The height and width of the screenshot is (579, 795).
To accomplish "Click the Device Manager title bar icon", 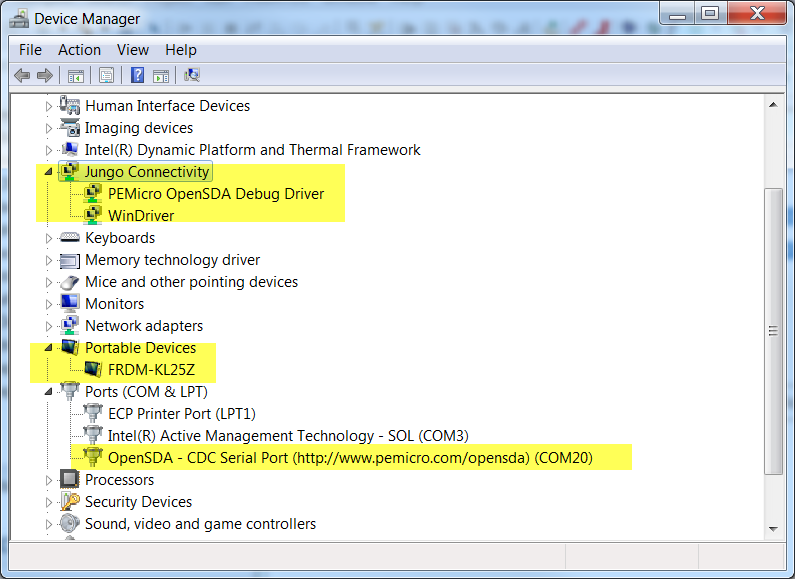I will (x=19, y=19).
